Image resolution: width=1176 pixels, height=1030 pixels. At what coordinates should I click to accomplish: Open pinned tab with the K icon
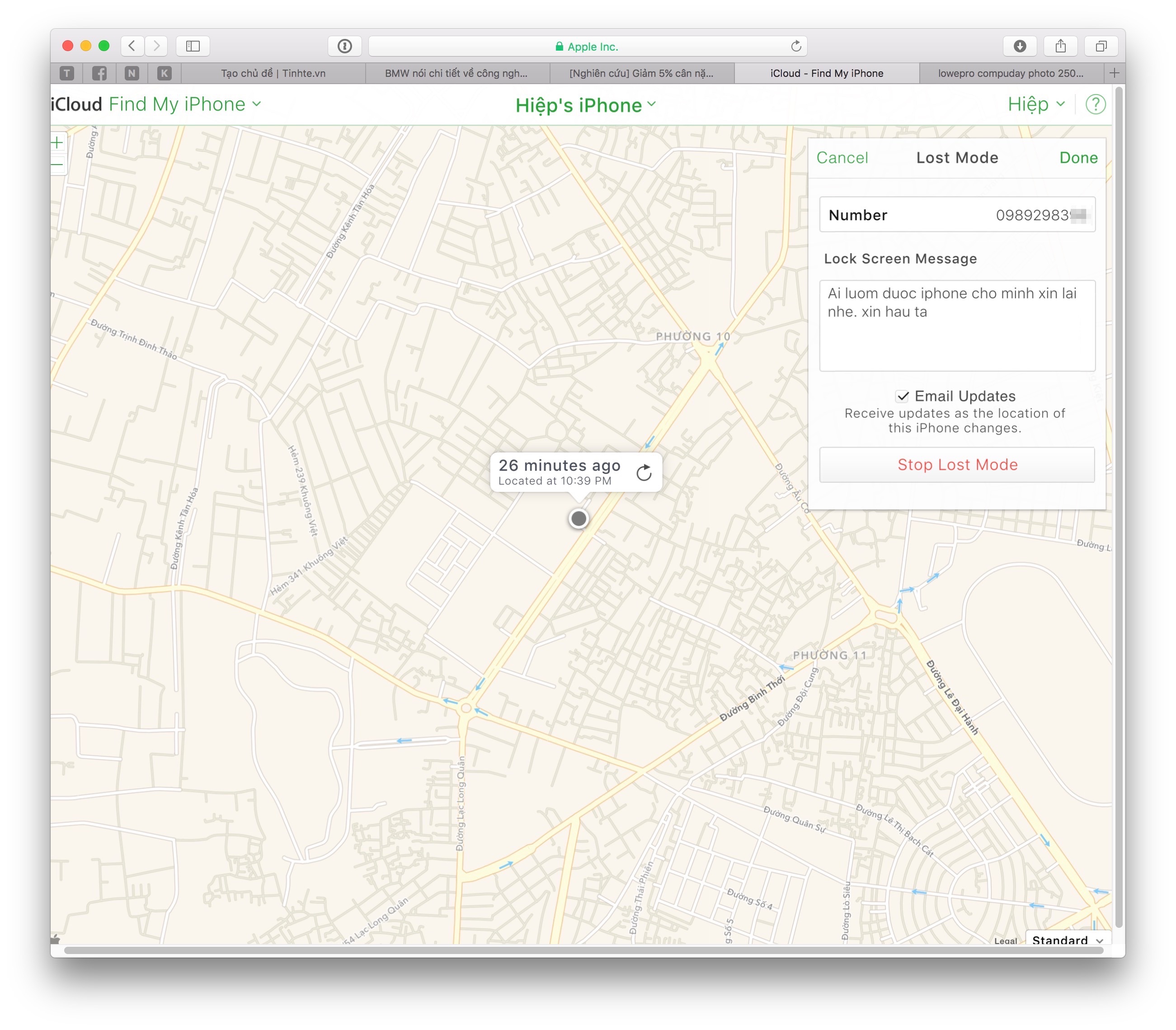(165, 73)
